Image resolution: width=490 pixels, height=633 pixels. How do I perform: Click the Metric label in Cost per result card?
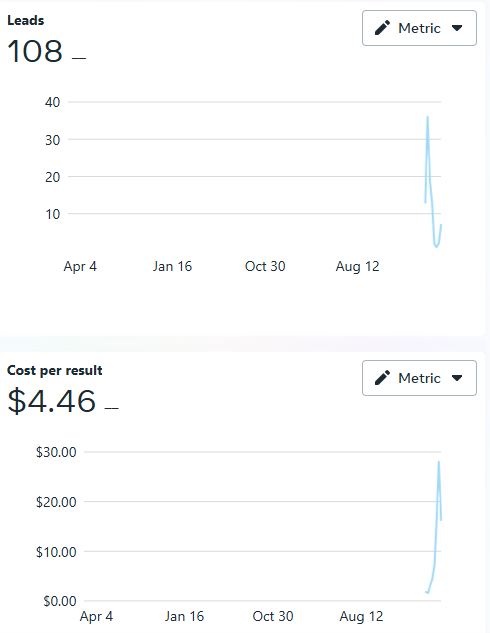(419, 378)
